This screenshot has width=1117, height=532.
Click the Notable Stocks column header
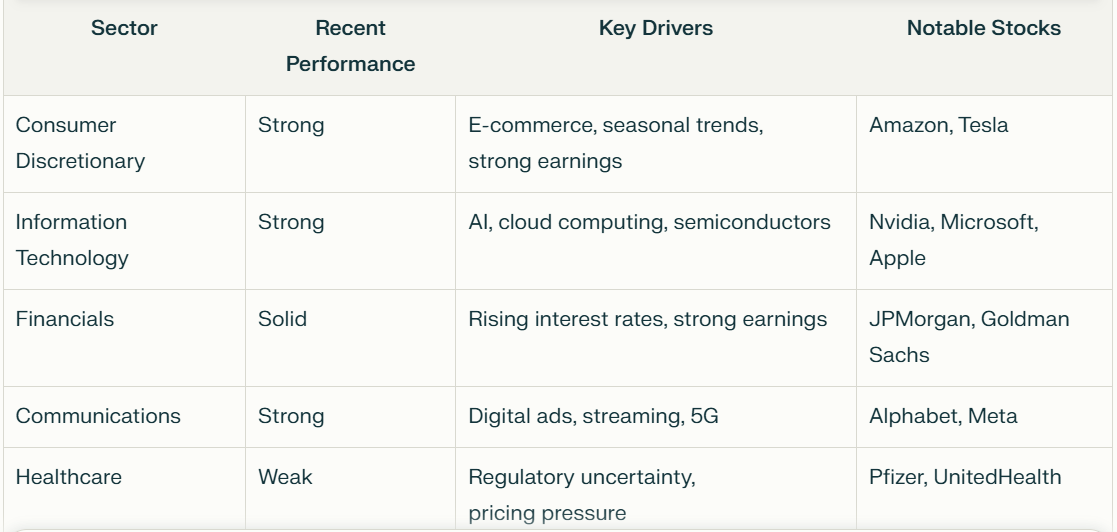point(984,47)
